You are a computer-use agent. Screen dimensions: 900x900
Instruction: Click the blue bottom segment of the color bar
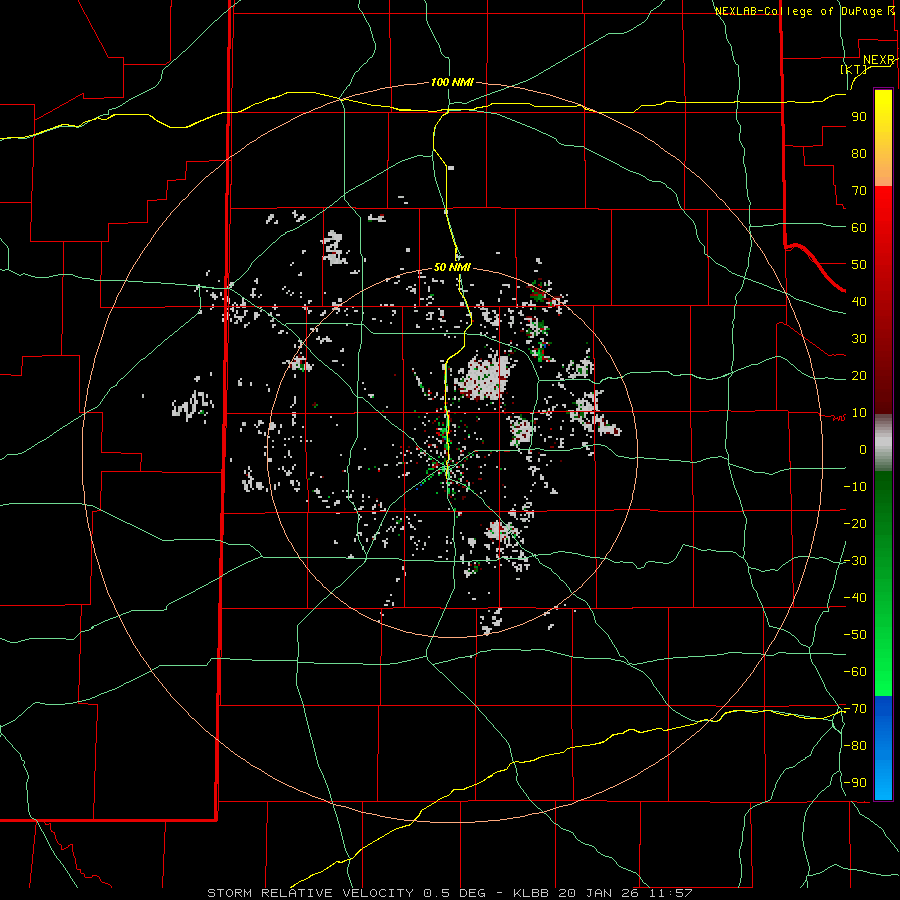[883, 748]
